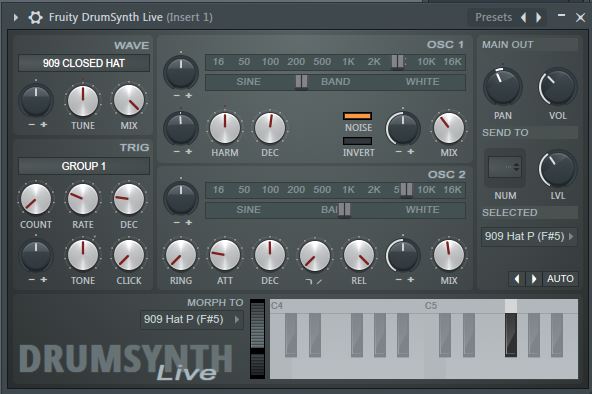This screenshot has height=394, width=592.
Task: Select previous drum using arrow beside AUTO
Action: pos(517,279)
